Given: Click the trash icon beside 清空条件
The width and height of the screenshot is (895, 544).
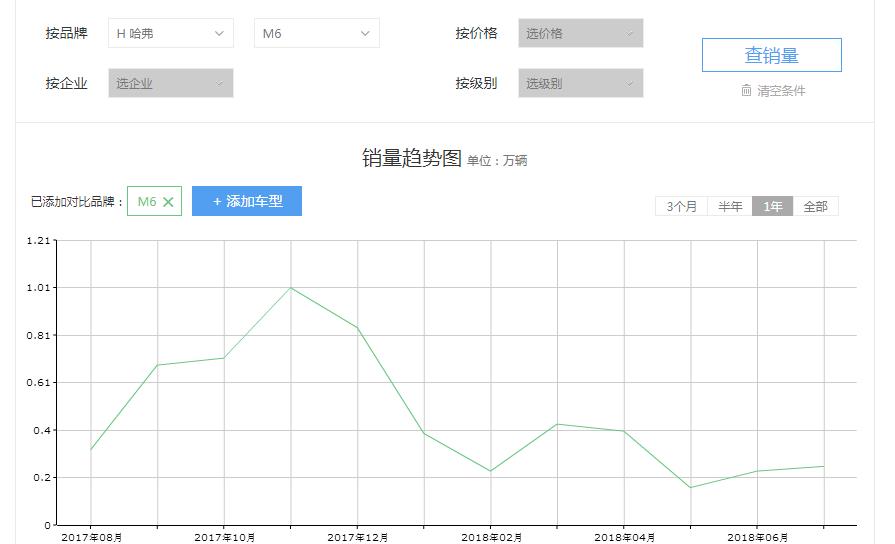Looking at the screenshot, I should (x=746, y=90).
